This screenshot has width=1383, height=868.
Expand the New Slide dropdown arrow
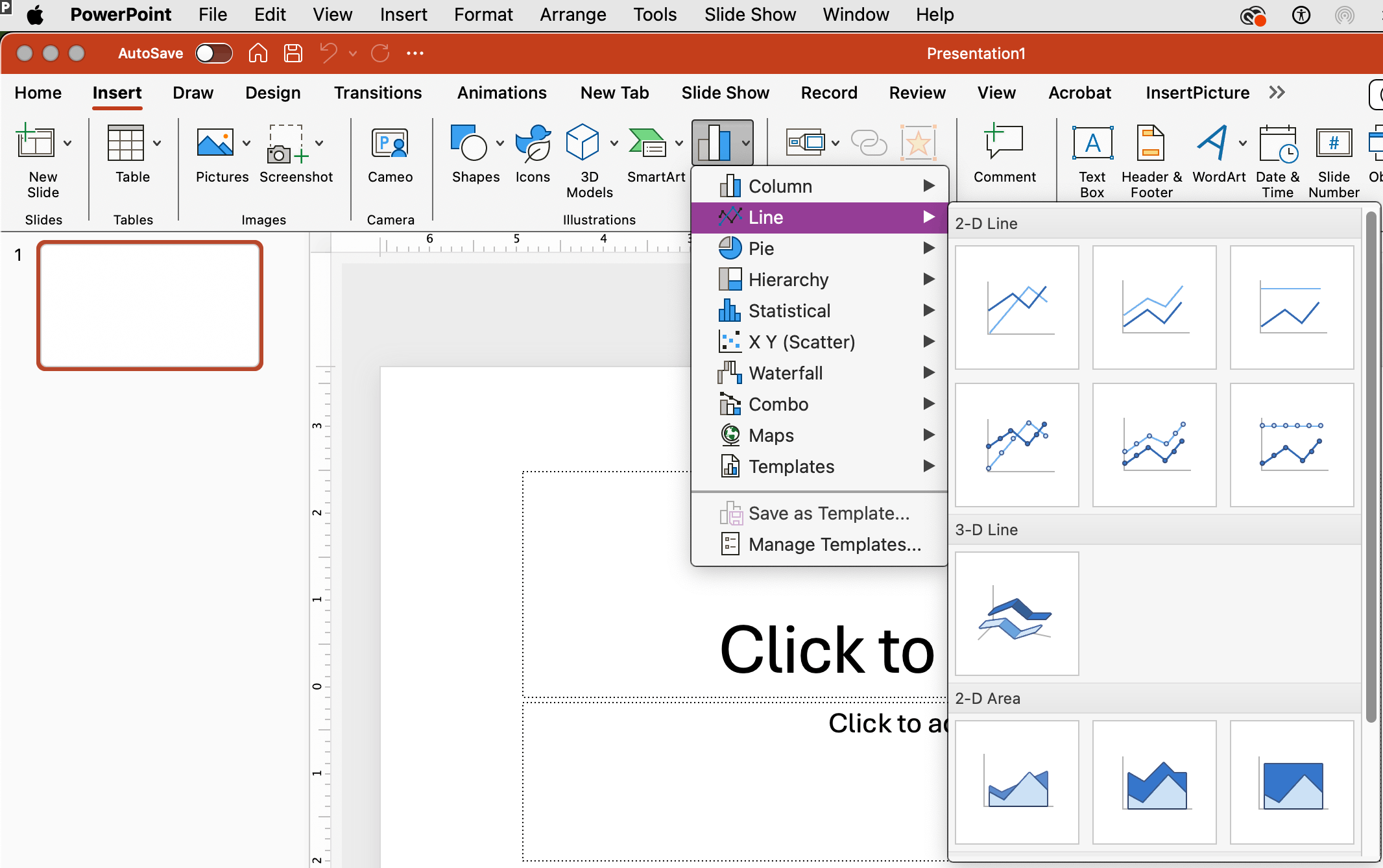67,143
